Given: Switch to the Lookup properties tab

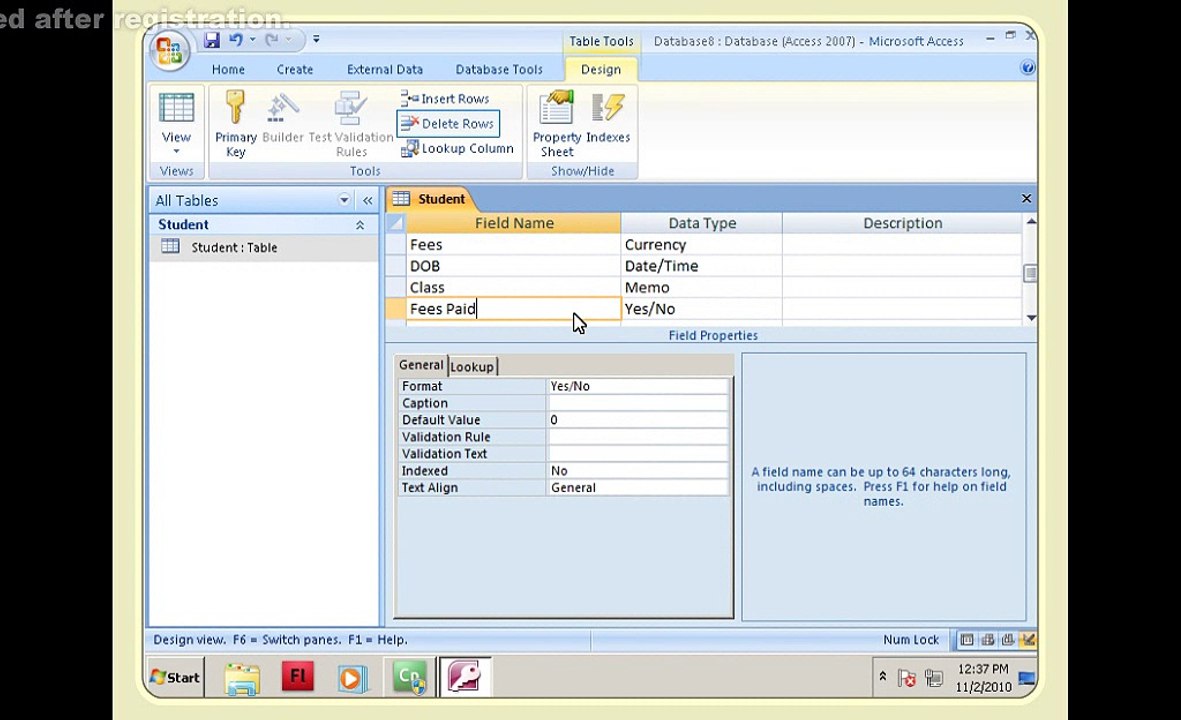Looking at the screenshot, I should [x=472, y=367].
